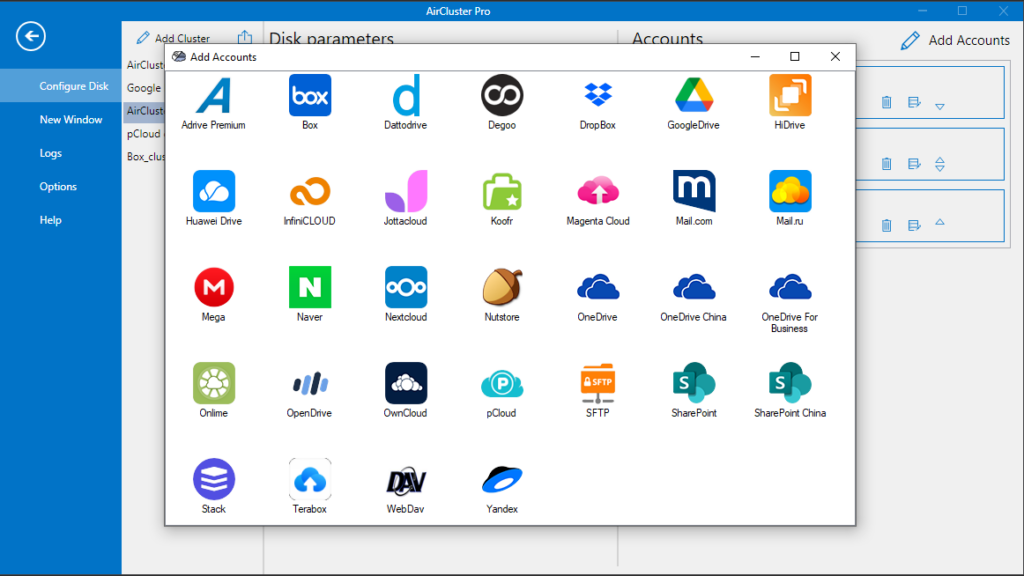Select the Google cluster in the list
Image resolution: width=1024 pixels, height=576 pixels.
144,88
